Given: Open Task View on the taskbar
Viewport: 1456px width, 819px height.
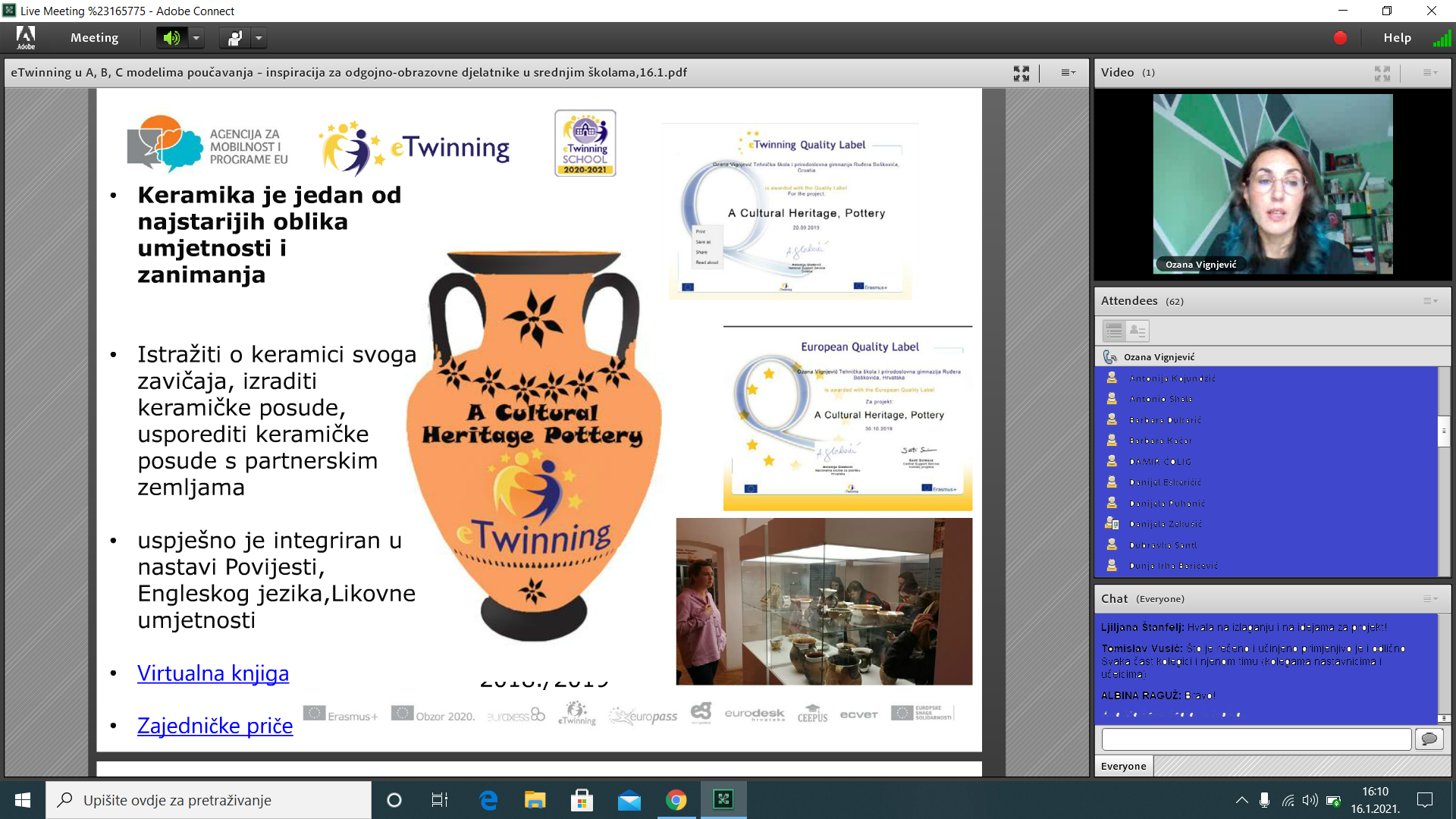Looking at the screenshot, I should (439, 800).
